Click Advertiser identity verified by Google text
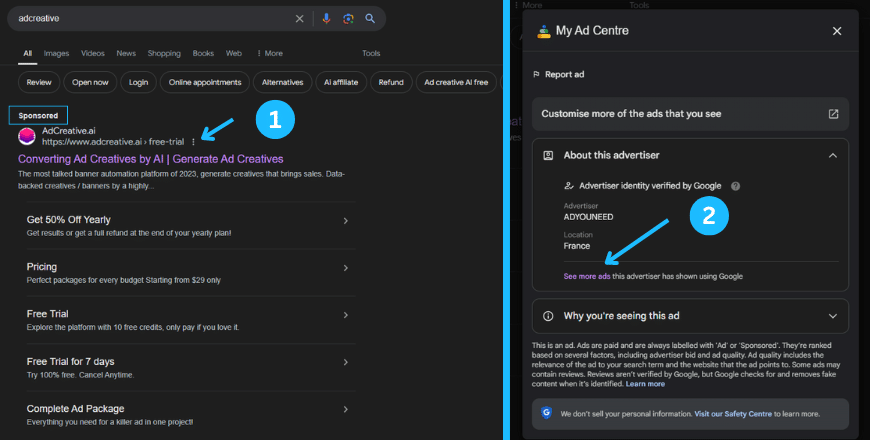870x440 pixels. [650, 186]
